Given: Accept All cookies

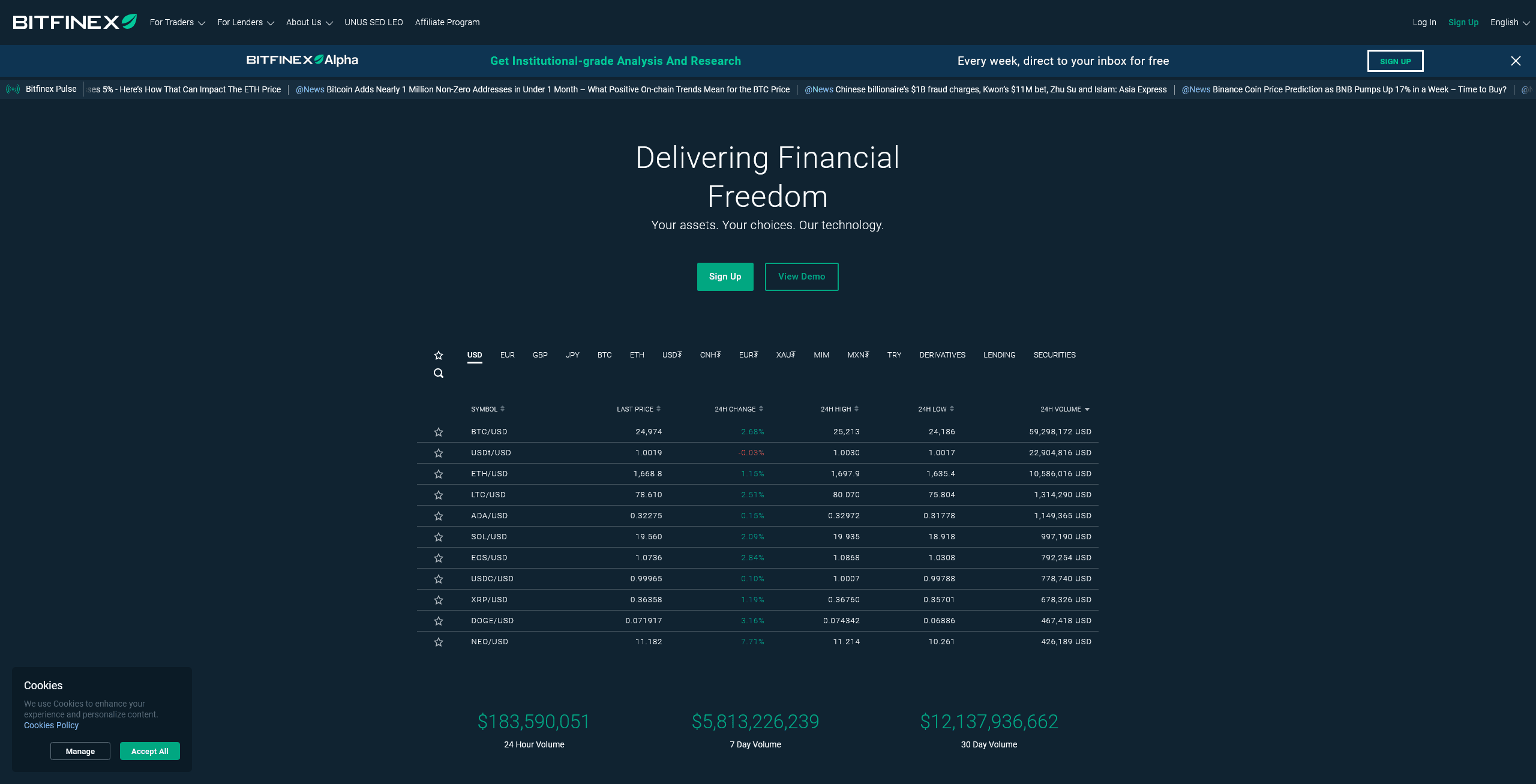Looking at the screenshot, I should (x=150, y=751).
